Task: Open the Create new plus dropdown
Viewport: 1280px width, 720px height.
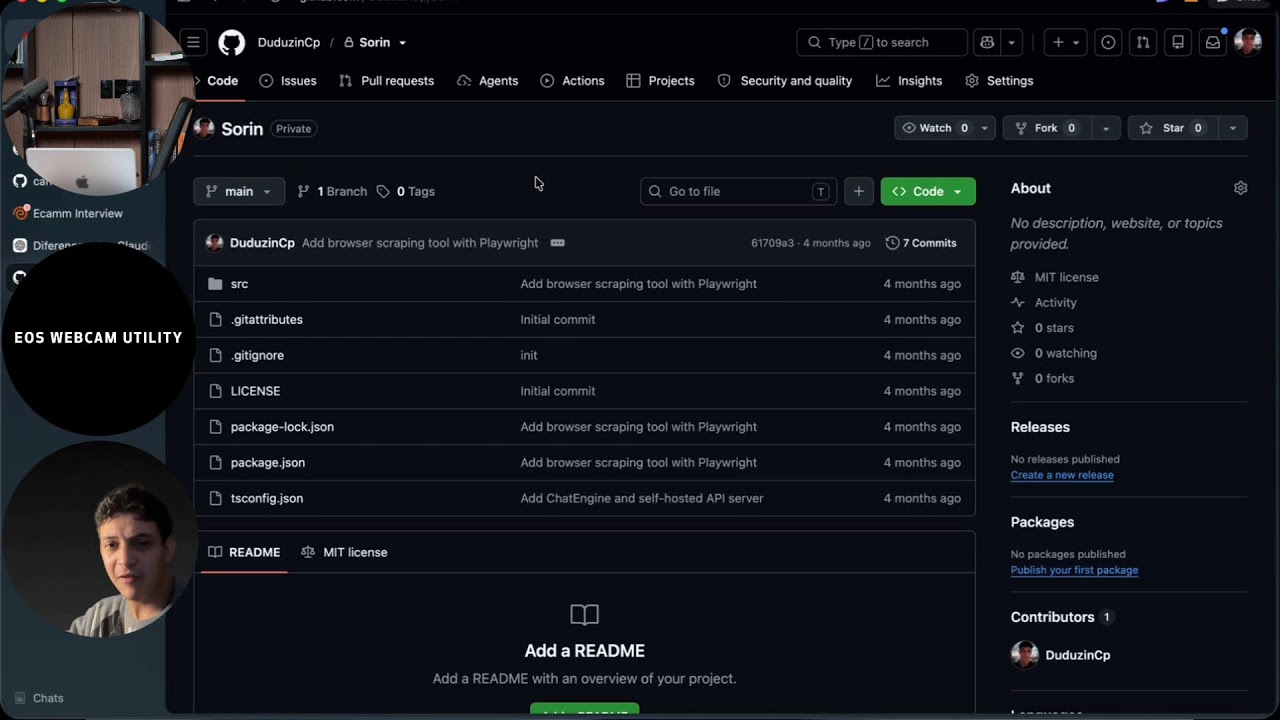Action: [x=1067, y=42]
